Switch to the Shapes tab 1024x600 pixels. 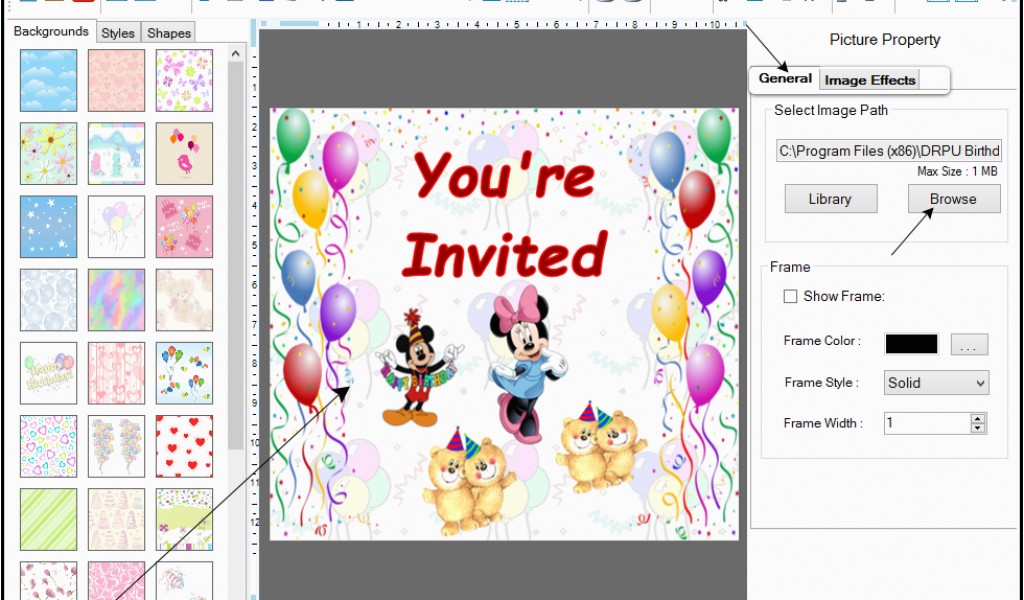168,33
